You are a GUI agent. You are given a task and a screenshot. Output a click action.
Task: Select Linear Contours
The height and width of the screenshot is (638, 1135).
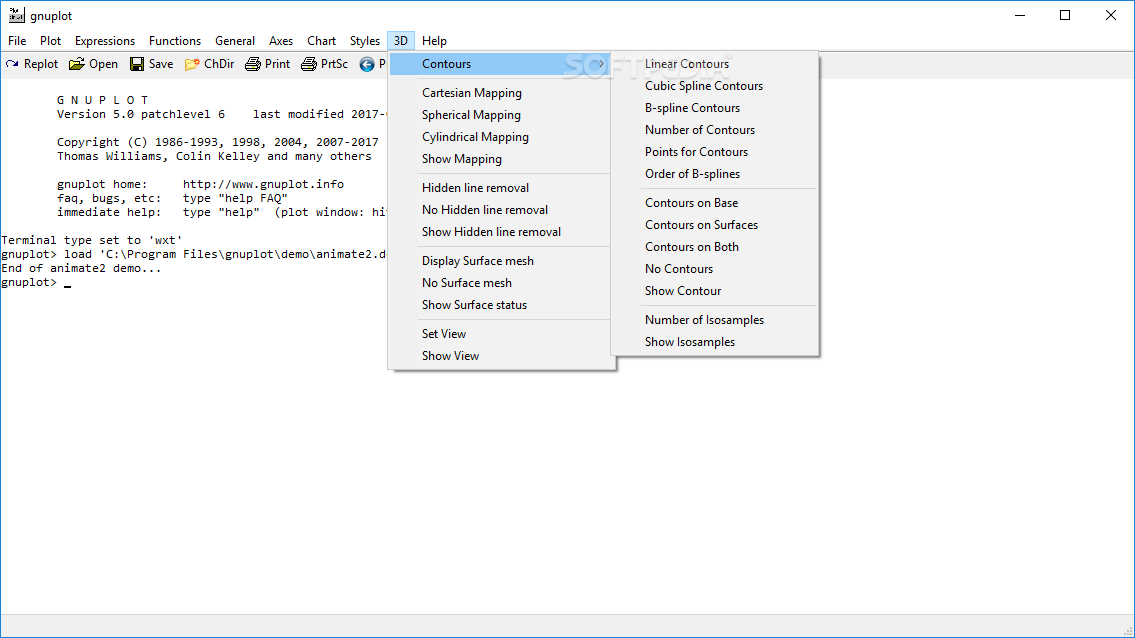(x=715, y=64)
